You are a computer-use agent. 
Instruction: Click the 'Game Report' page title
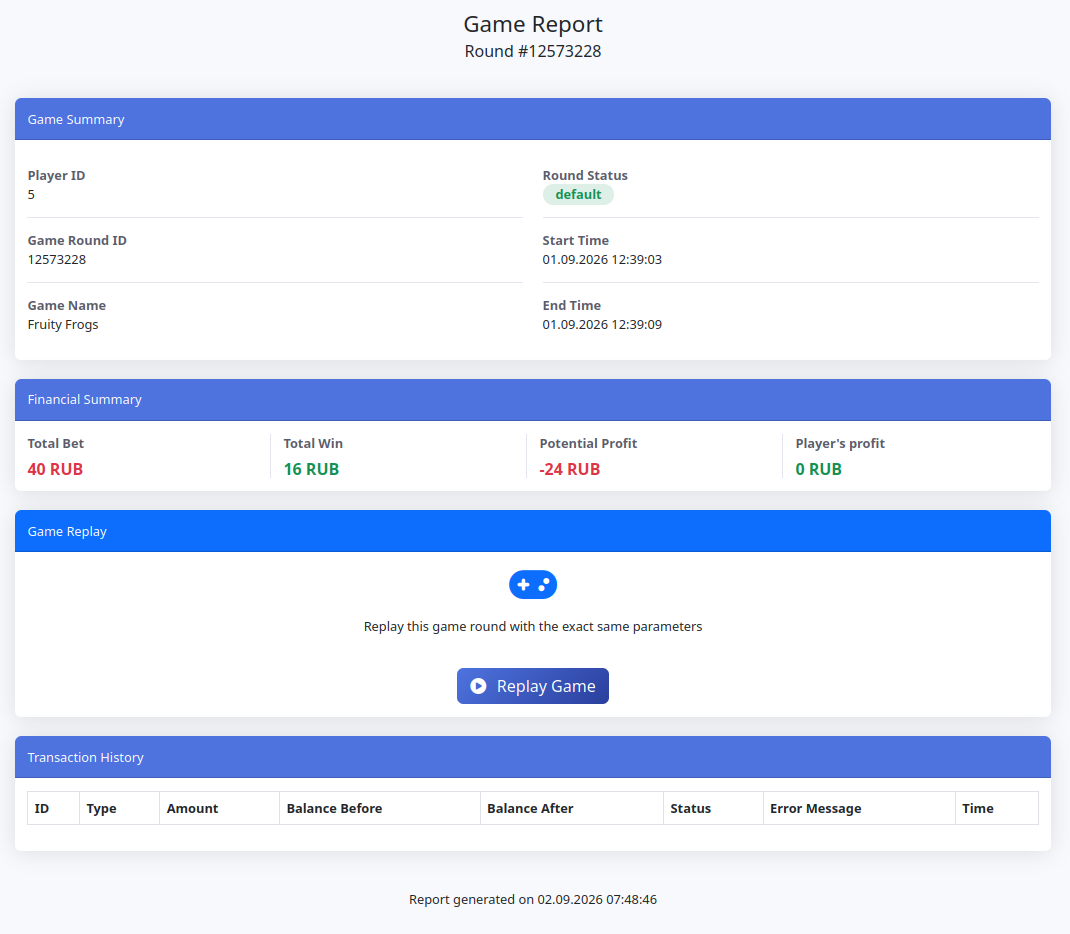click(533, 24)
